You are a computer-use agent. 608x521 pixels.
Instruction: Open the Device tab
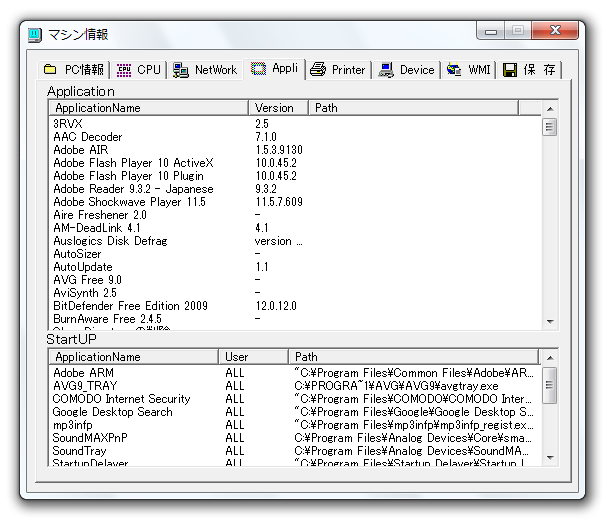(406, 70)
